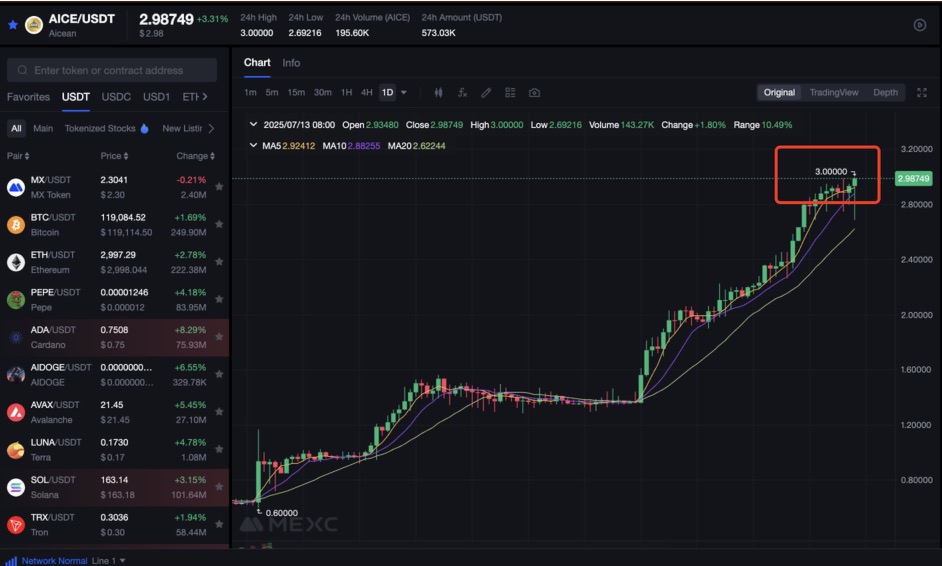Set chart interval to 4H
The width and height of the screenshot is (942, 566).
(366, 93)
